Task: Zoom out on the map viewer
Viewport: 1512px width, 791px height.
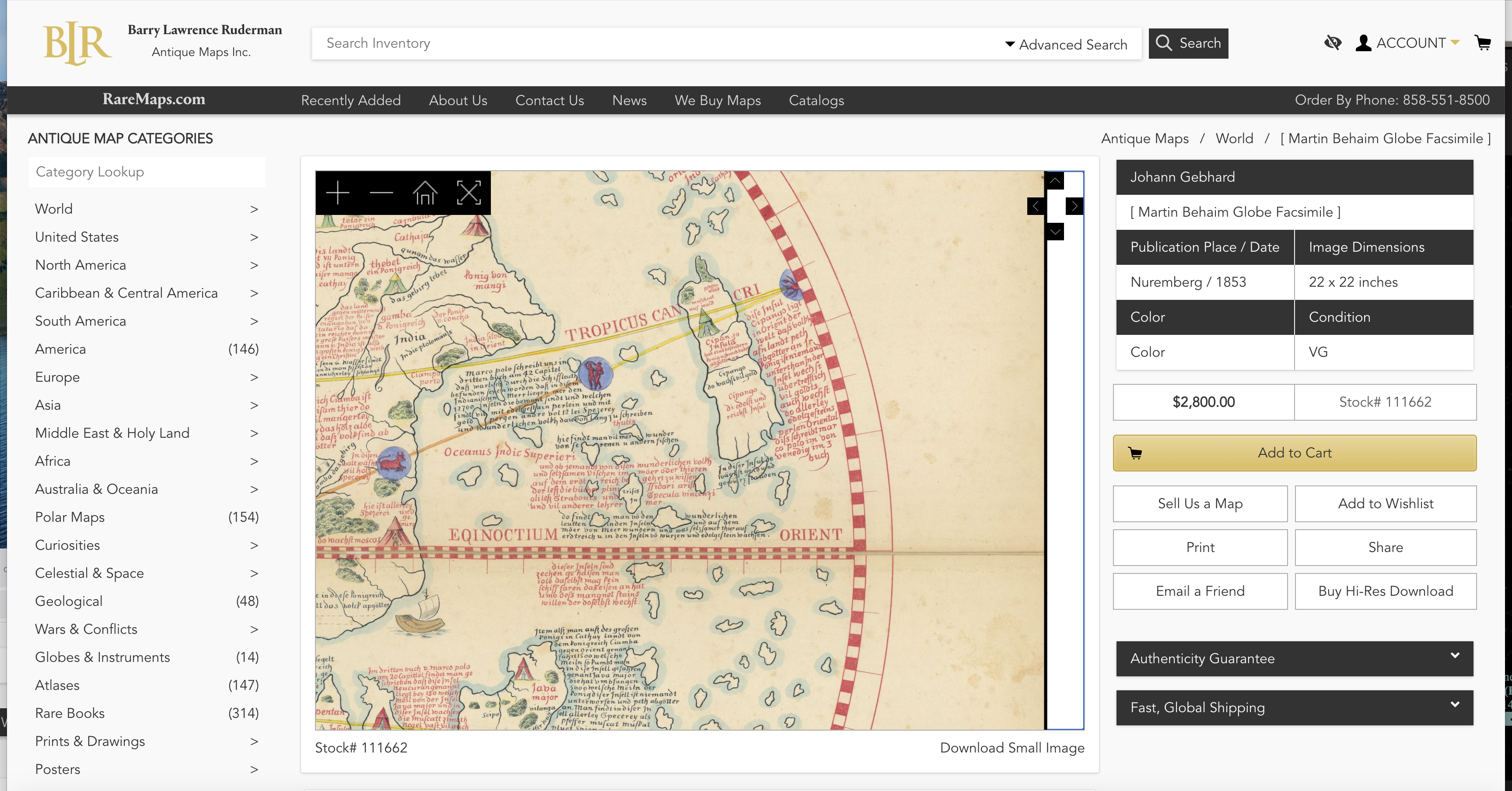Action: coord(381,193)
